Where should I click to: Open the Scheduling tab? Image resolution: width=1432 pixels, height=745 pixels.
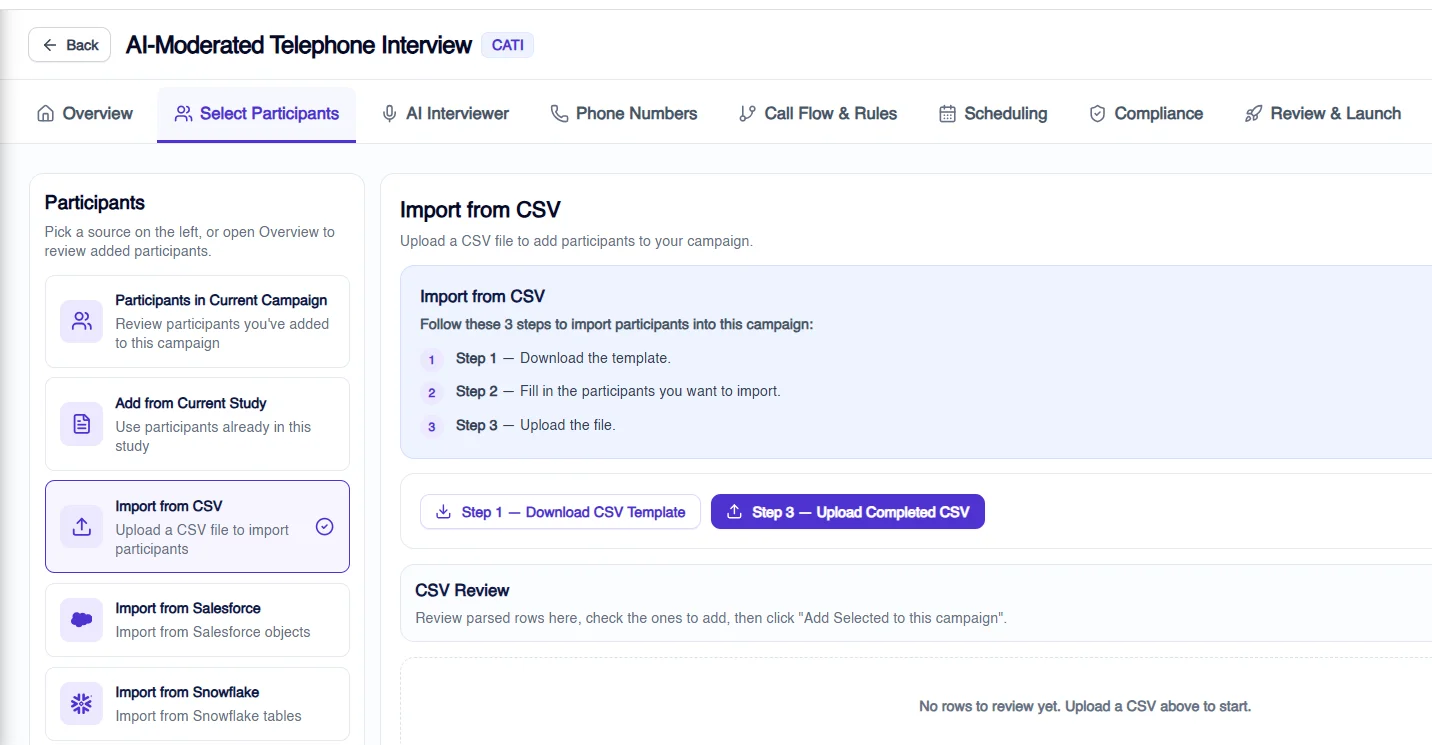[993, 113]
